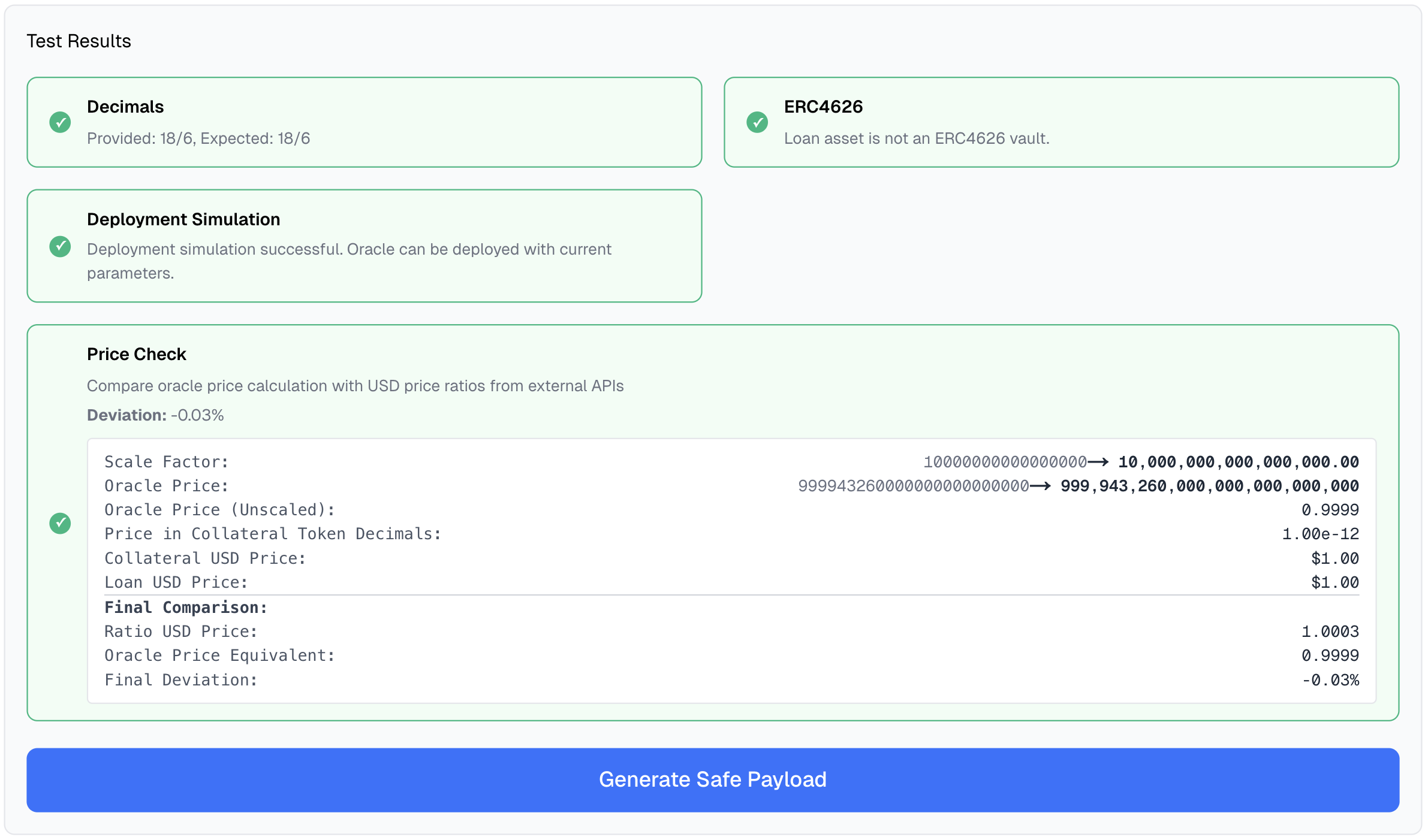Viewport: 1428px width, 840px height.
Task: Click the ERC4626 green checkmark icon
Action: tap(757, 122)
